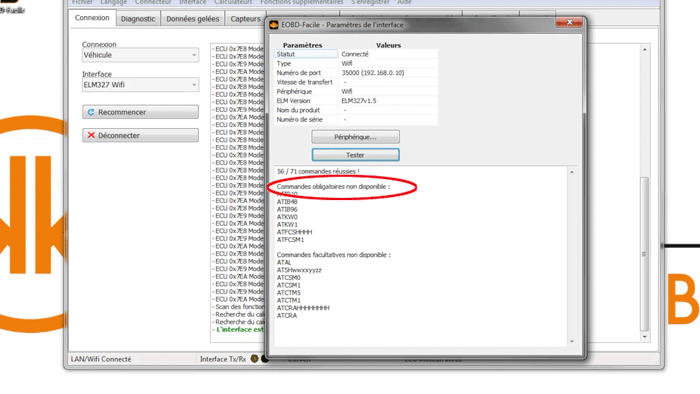Screen dimensions: 700x394
Task: Click the red X icon on Déconnecter
Action: [91, 135]
